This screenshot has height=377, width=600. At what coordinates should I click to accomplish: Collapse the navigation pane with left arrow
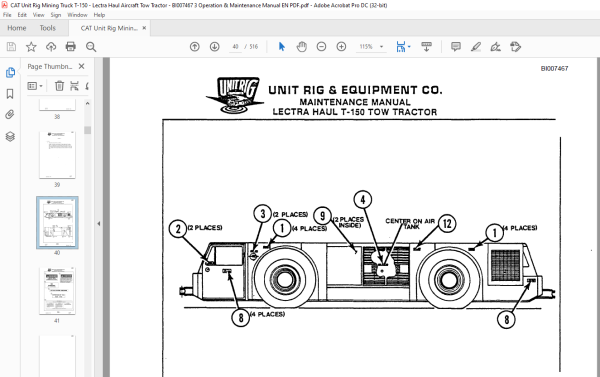98,224
